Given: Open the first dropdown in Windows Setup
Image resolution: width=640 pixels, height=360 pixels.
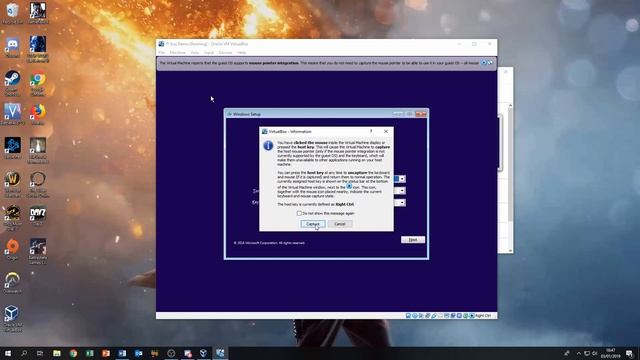Looking at the screenshot, I should pyautogui.click(x=402, y=179).
